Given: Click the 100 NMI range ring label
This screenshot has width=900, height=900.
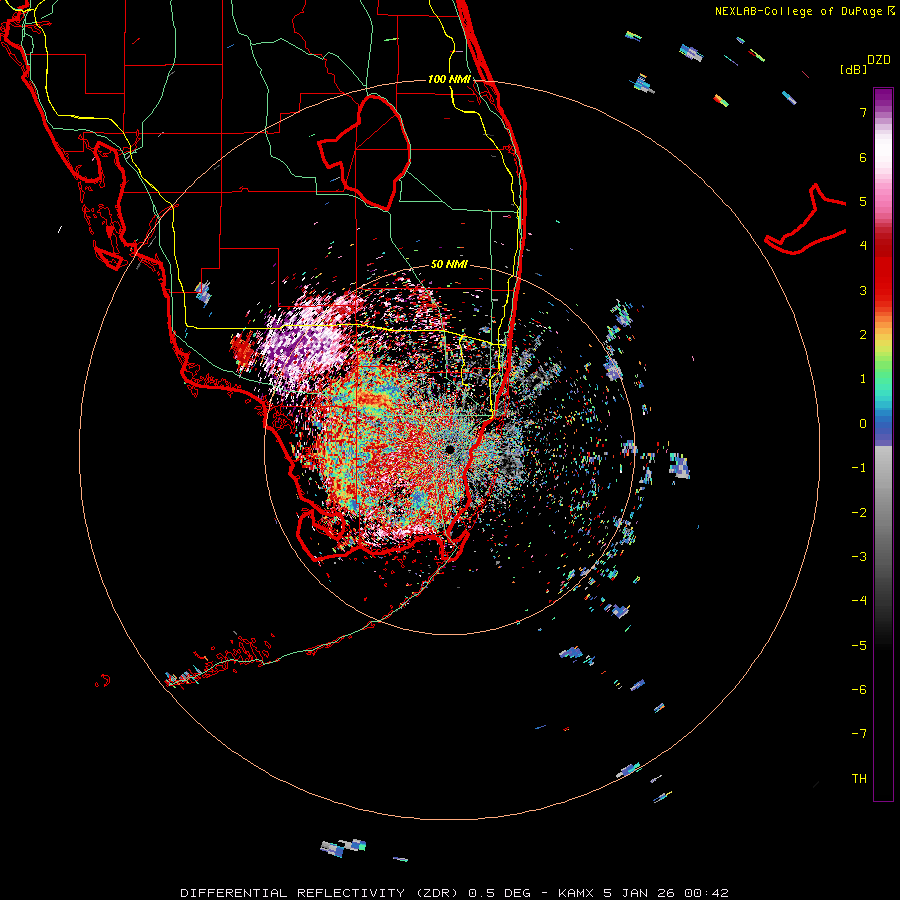Looking at the screenshot, I should tap(449, 79).
